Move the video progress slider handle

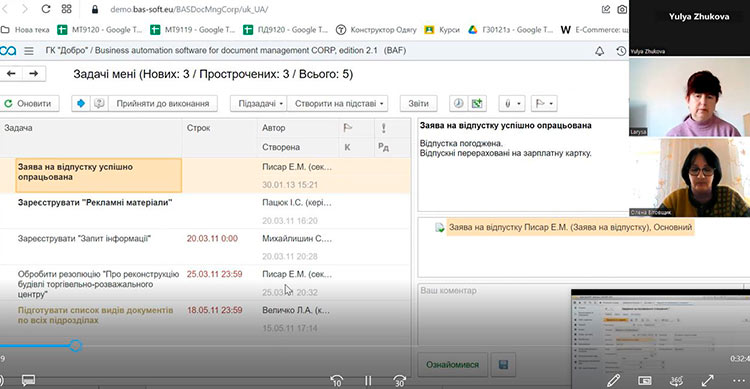coord(76,345)
